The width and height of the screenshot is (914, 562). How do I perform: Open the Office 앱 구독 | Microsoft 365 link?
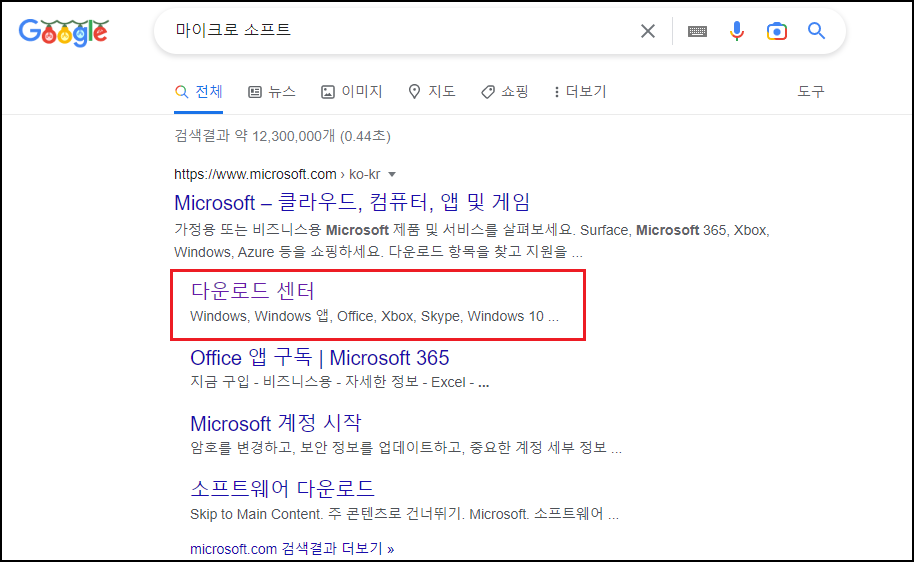[x=320, y=357]
